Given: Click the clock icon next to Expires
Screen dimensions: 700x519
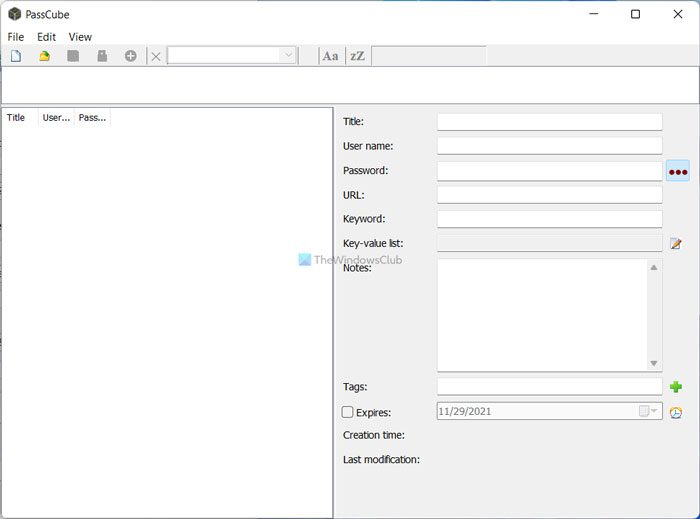Looking at the screenshot, I should tap(676, 412).
